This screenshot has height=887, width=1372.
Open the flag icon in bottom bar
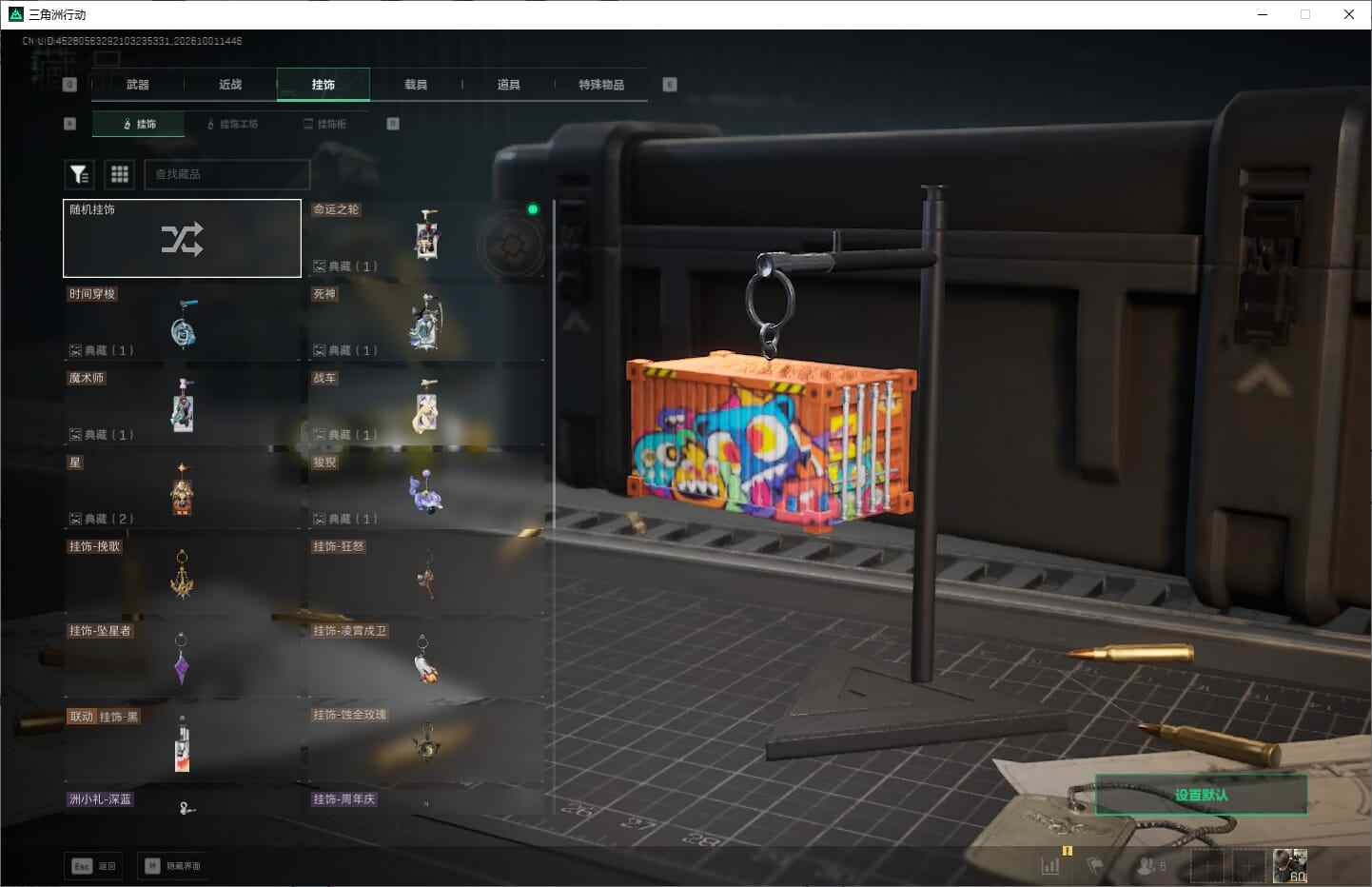(x=1096, y=866)
